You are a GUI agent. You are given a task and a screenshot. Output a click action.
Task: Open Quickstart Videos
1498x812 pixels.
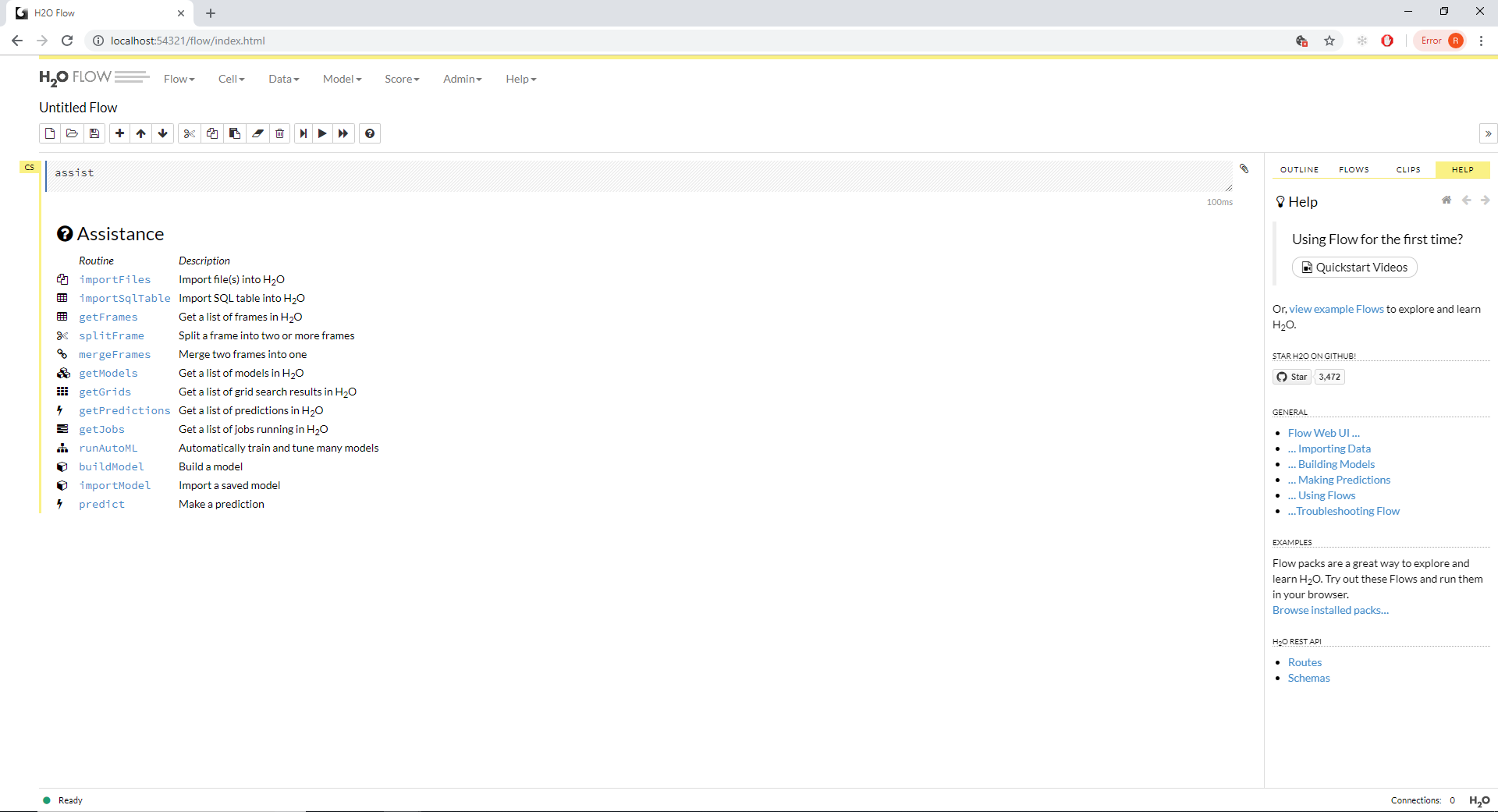(x=1354, y=268)
